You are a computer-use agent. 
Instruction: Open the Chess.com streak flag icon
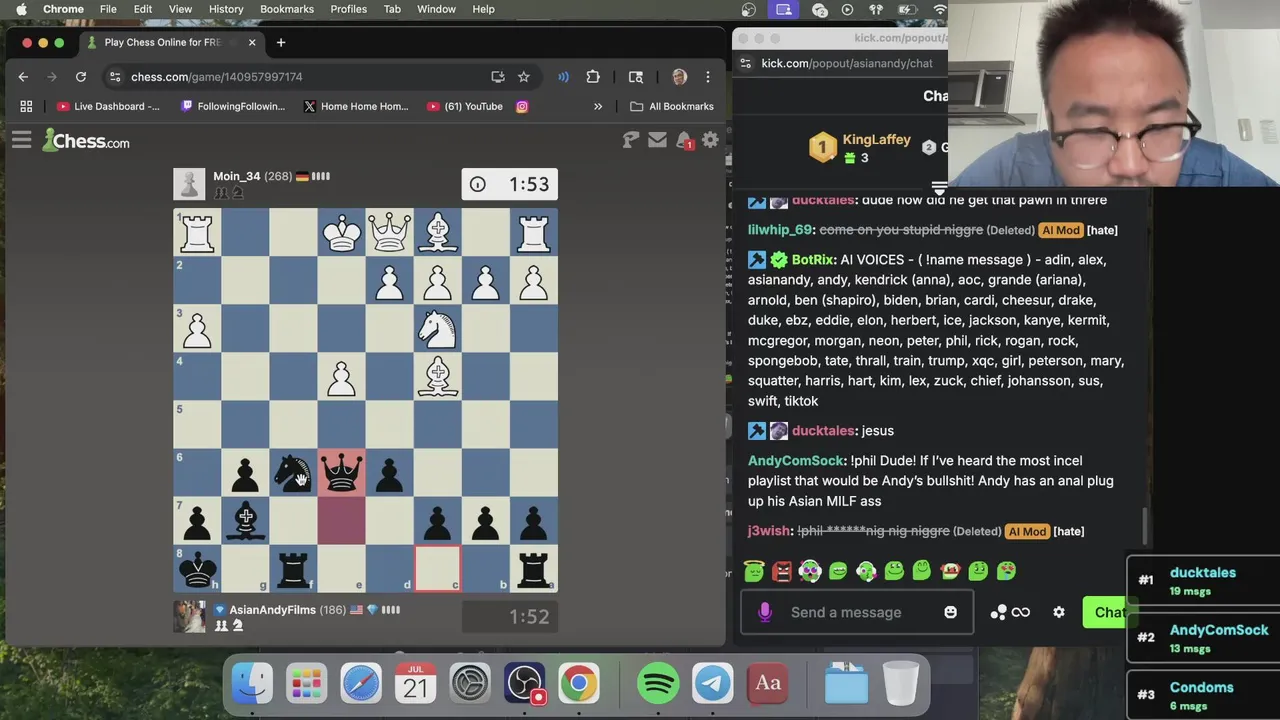[630, 141]
